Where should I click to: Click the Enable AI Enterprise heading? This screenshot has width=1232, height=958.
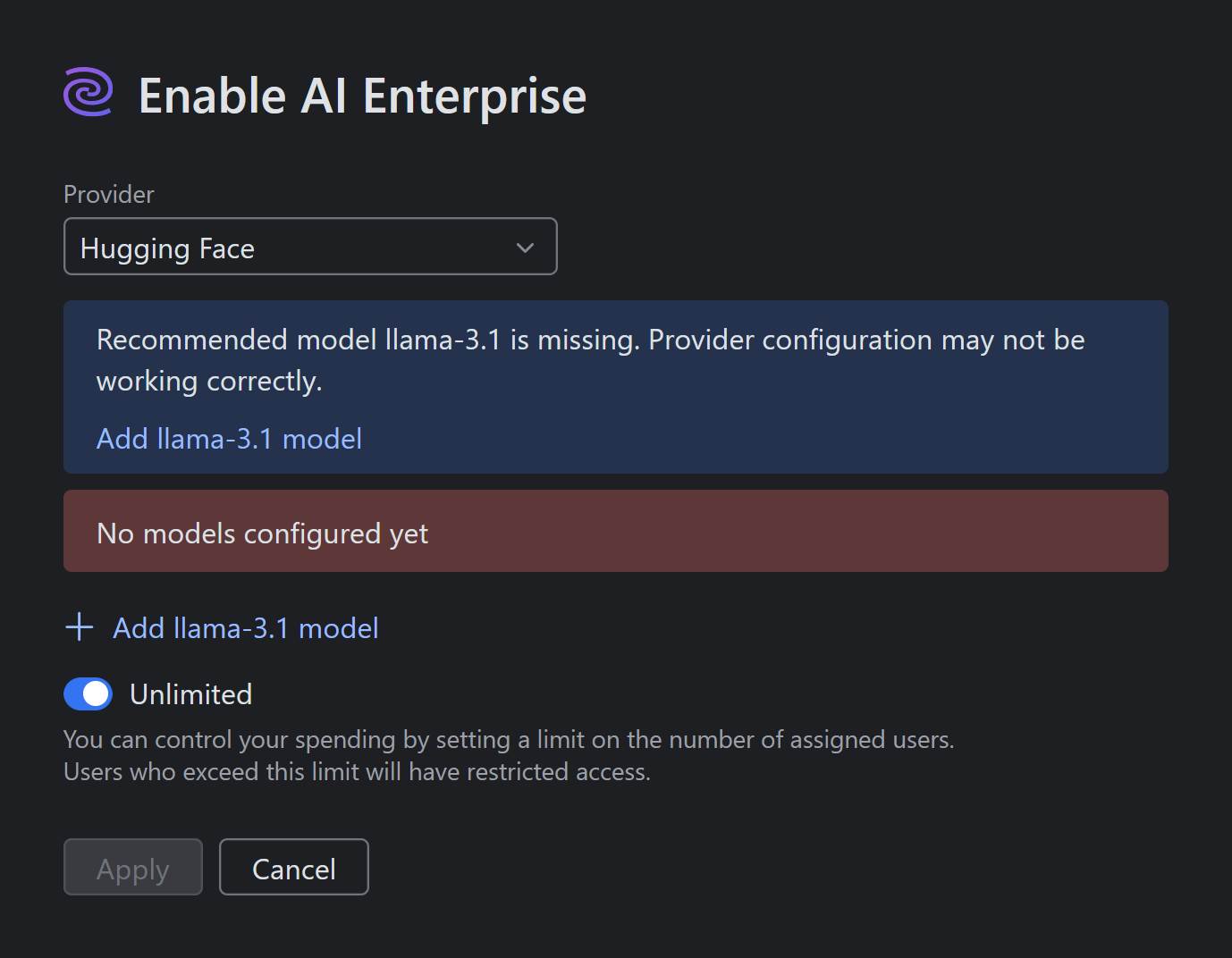click(x=361, y=95)
